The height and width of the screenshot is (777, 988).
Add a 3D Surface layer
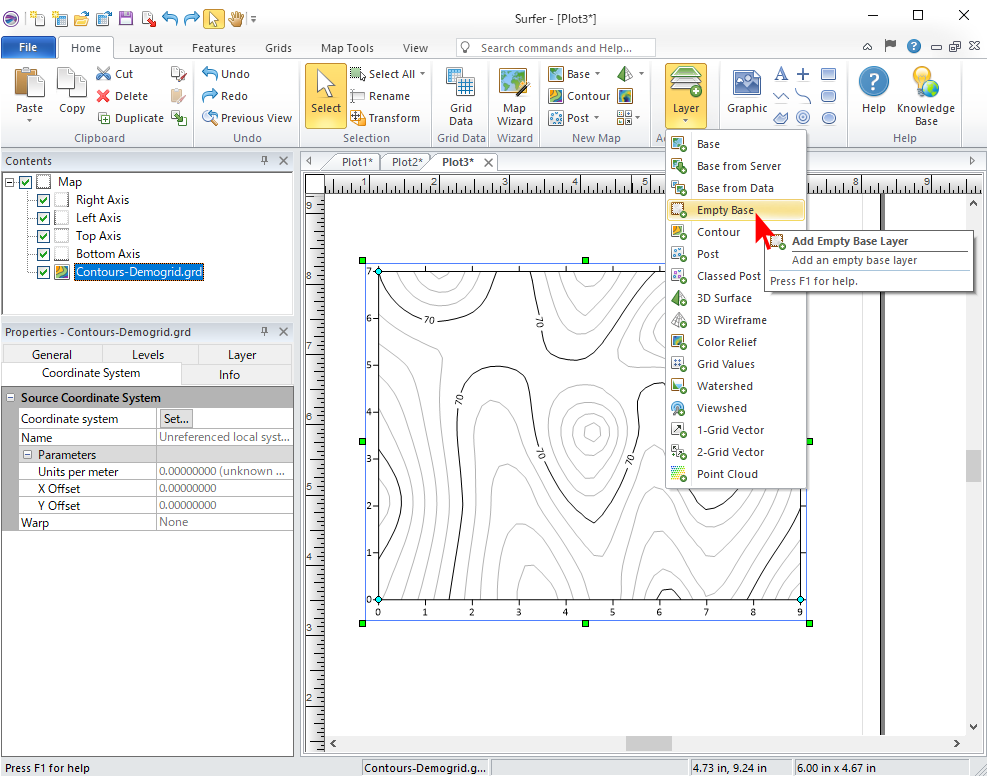point(724,298)
